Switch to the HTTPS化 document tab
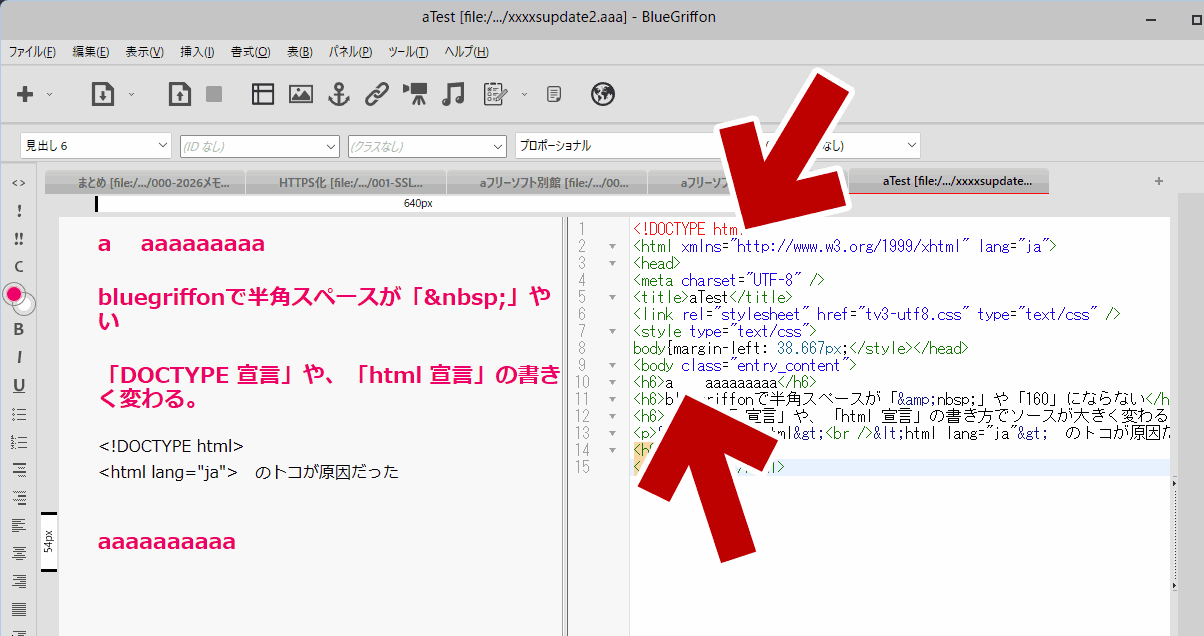 click(x=346, y=182)
